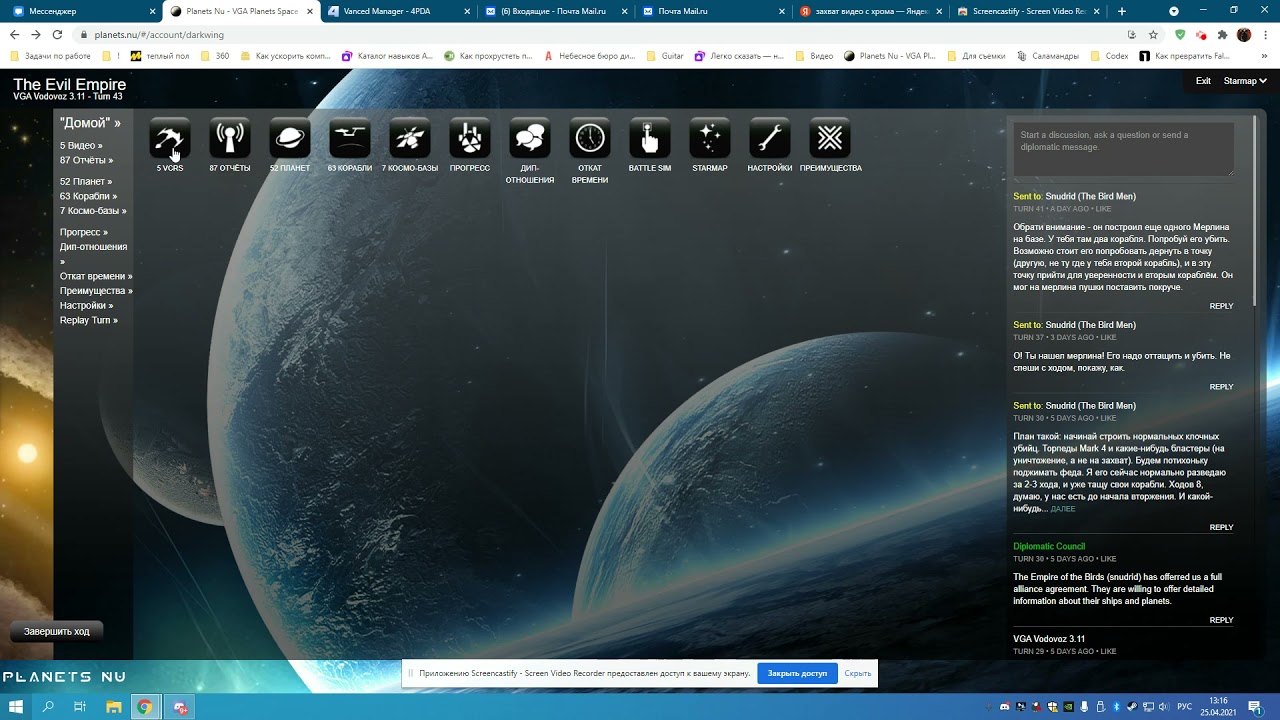Open Откат времени » sidebar link
This screenshot has height=720, width=1280.
(96, 276)
